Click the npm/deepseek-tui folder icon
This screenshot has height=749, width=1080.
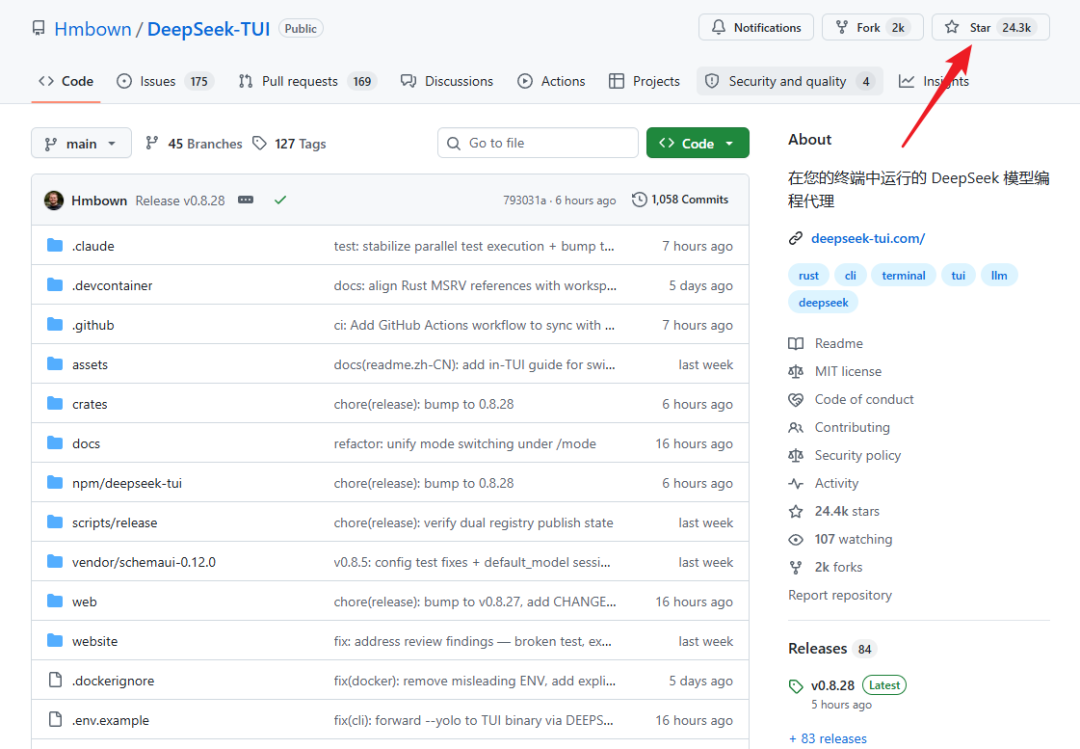(55, 483)
